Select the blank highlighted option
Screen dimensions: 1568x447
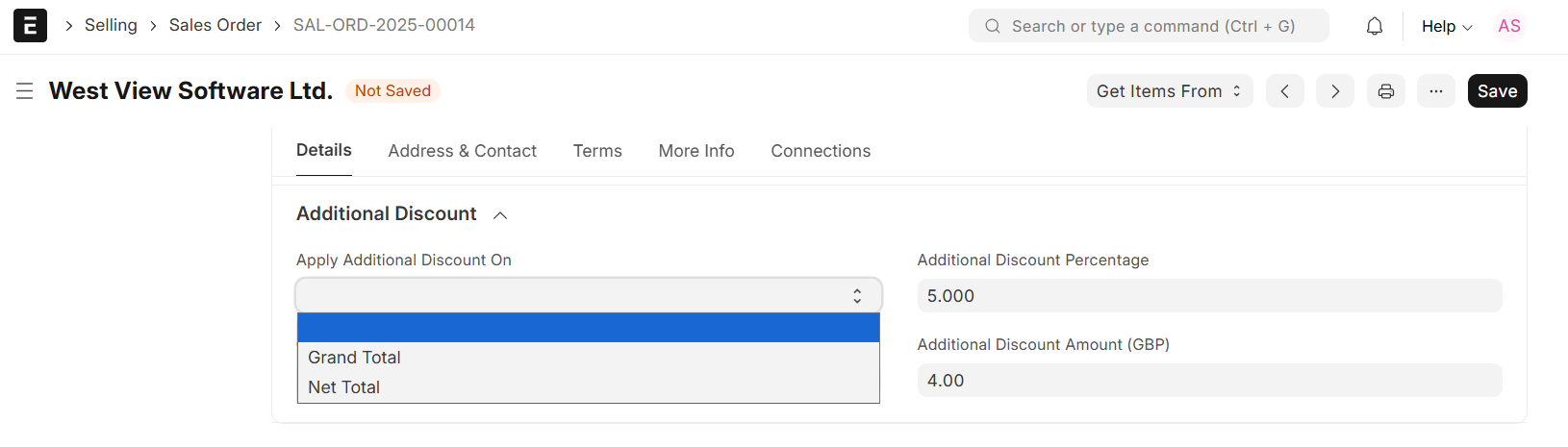pos(588,328)
